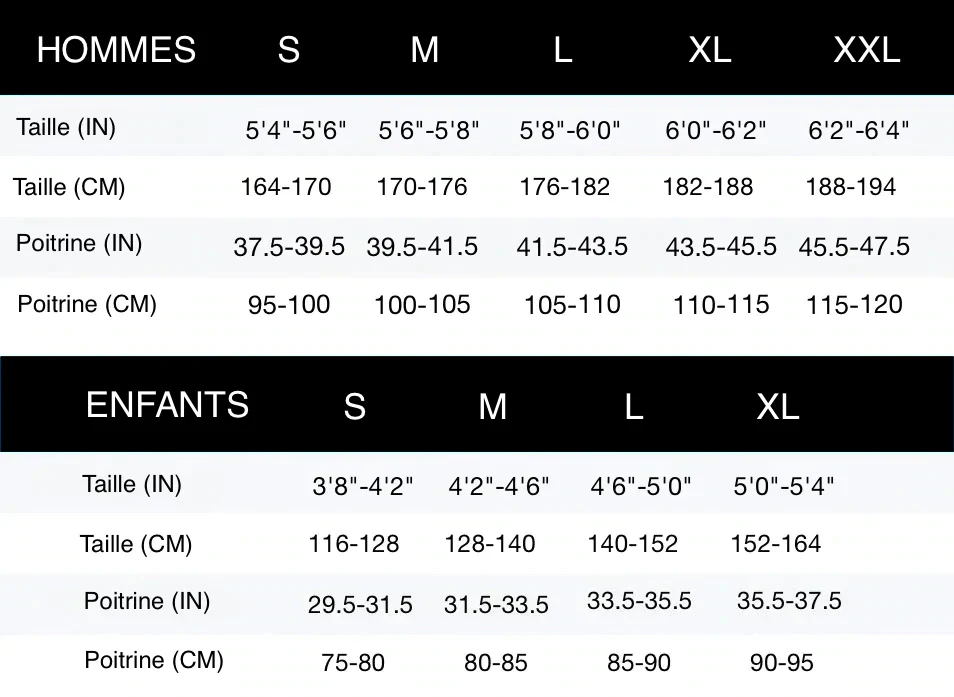The height and width of the screenshot is (697, 954).
Task: Click the 33.5-35.5 children's chest value
Action: (639, 601)
